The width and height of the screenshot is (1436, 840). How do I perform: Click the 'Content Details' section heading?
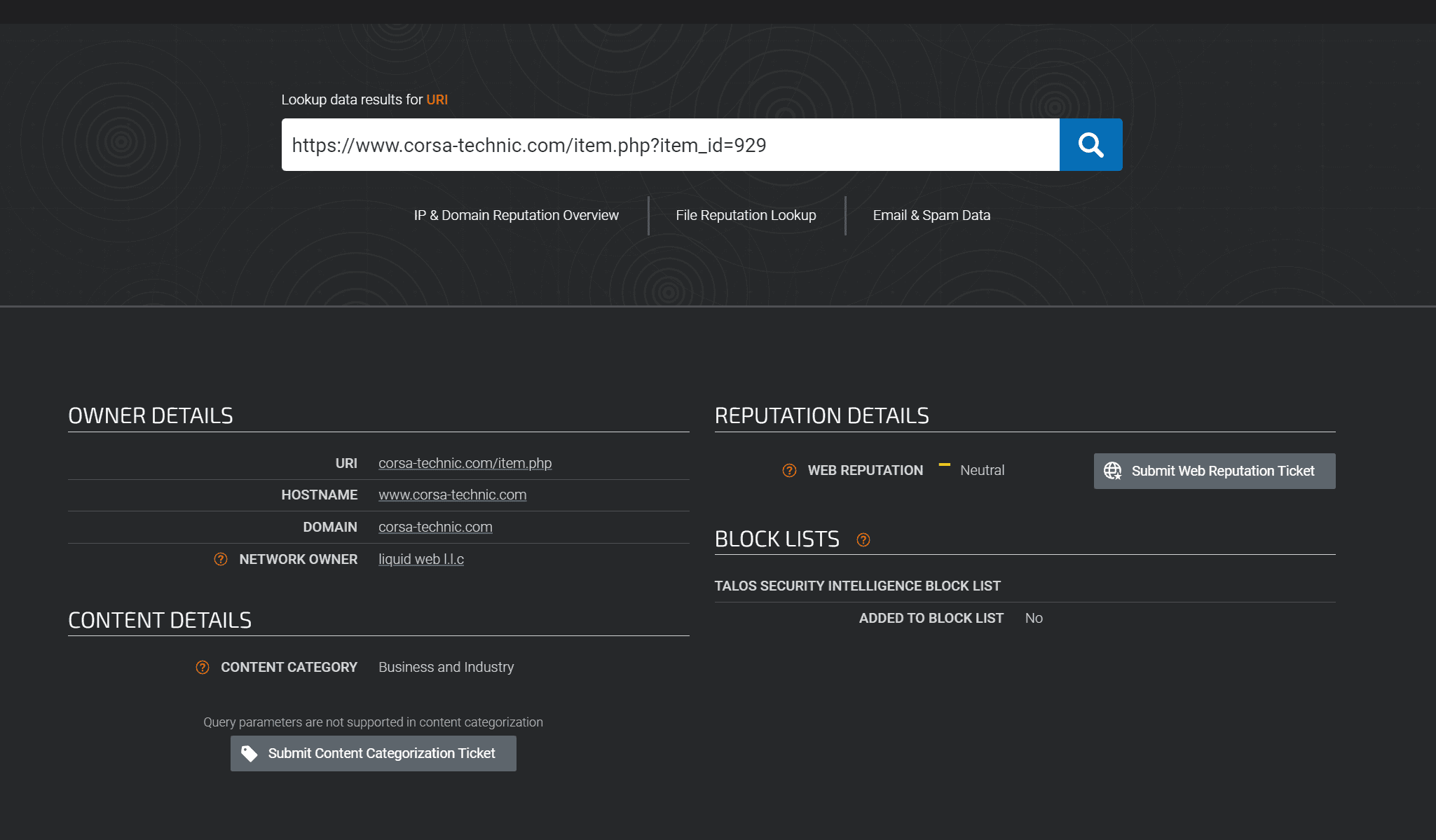(160, 620)
